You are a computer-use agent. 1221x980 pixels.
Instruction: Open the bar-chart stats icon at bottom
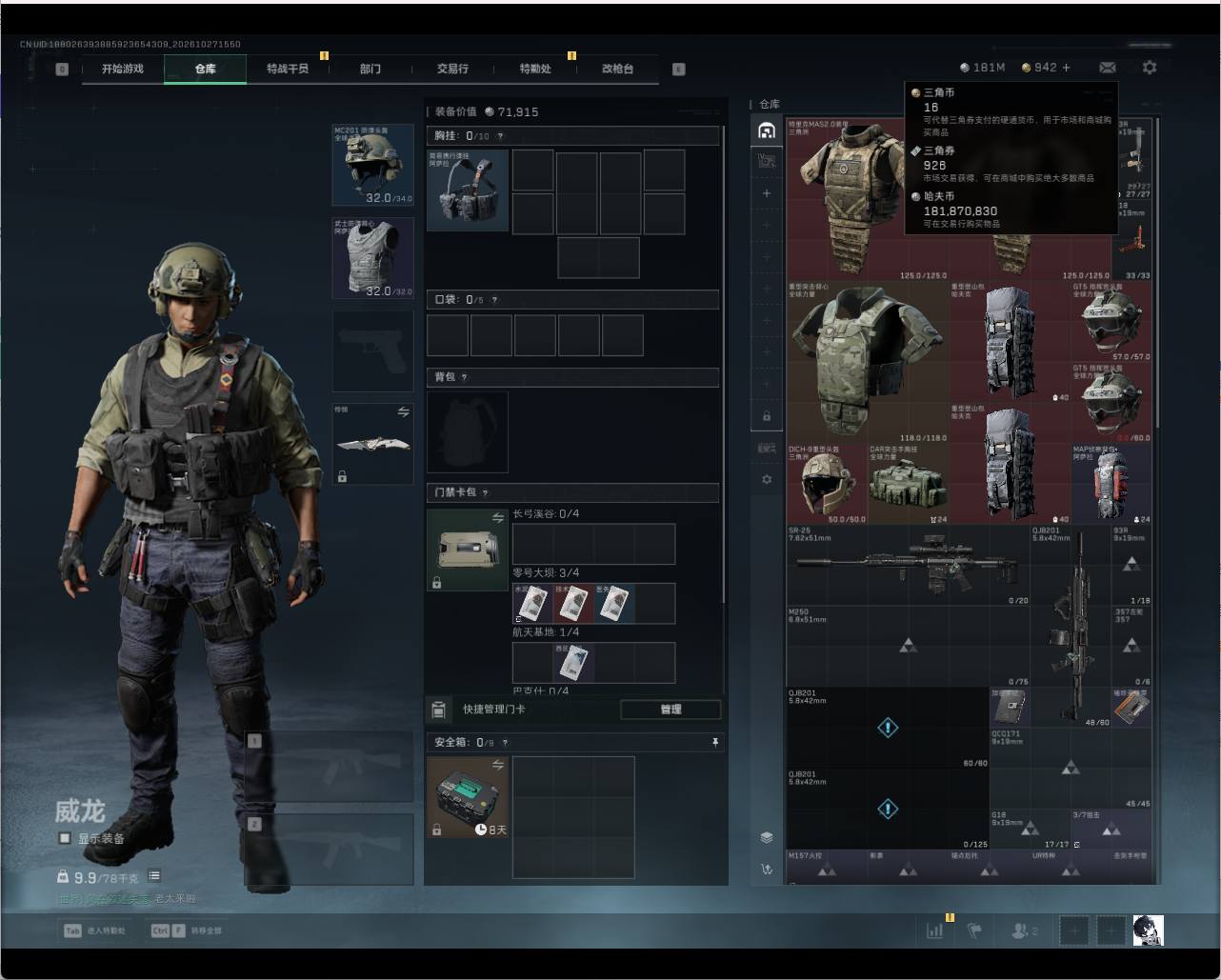[x=935, y=930]
